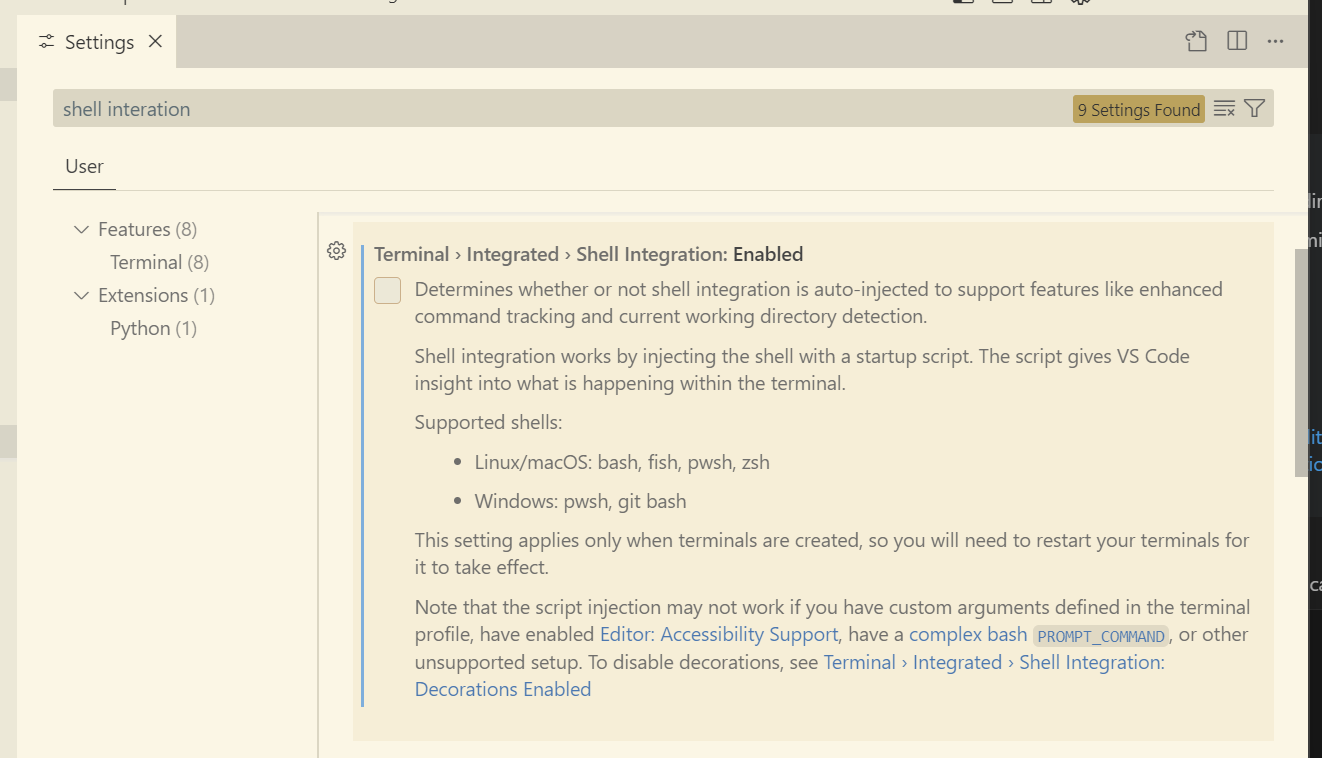Screen dimensions: 1322x758
Task: Follow the "complex bash" link
Action: (967, 634)
